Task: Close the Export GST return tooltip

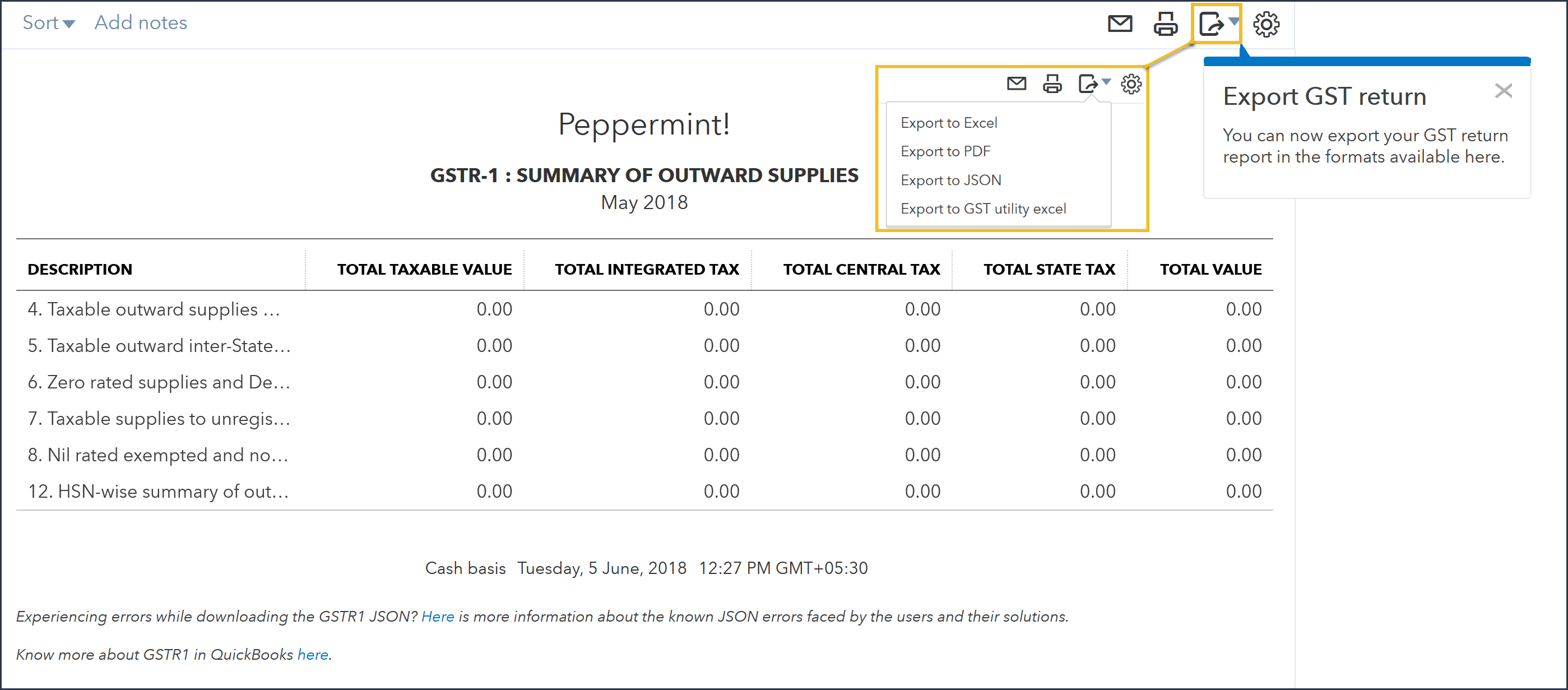Action: click(x=1503, y=91)
